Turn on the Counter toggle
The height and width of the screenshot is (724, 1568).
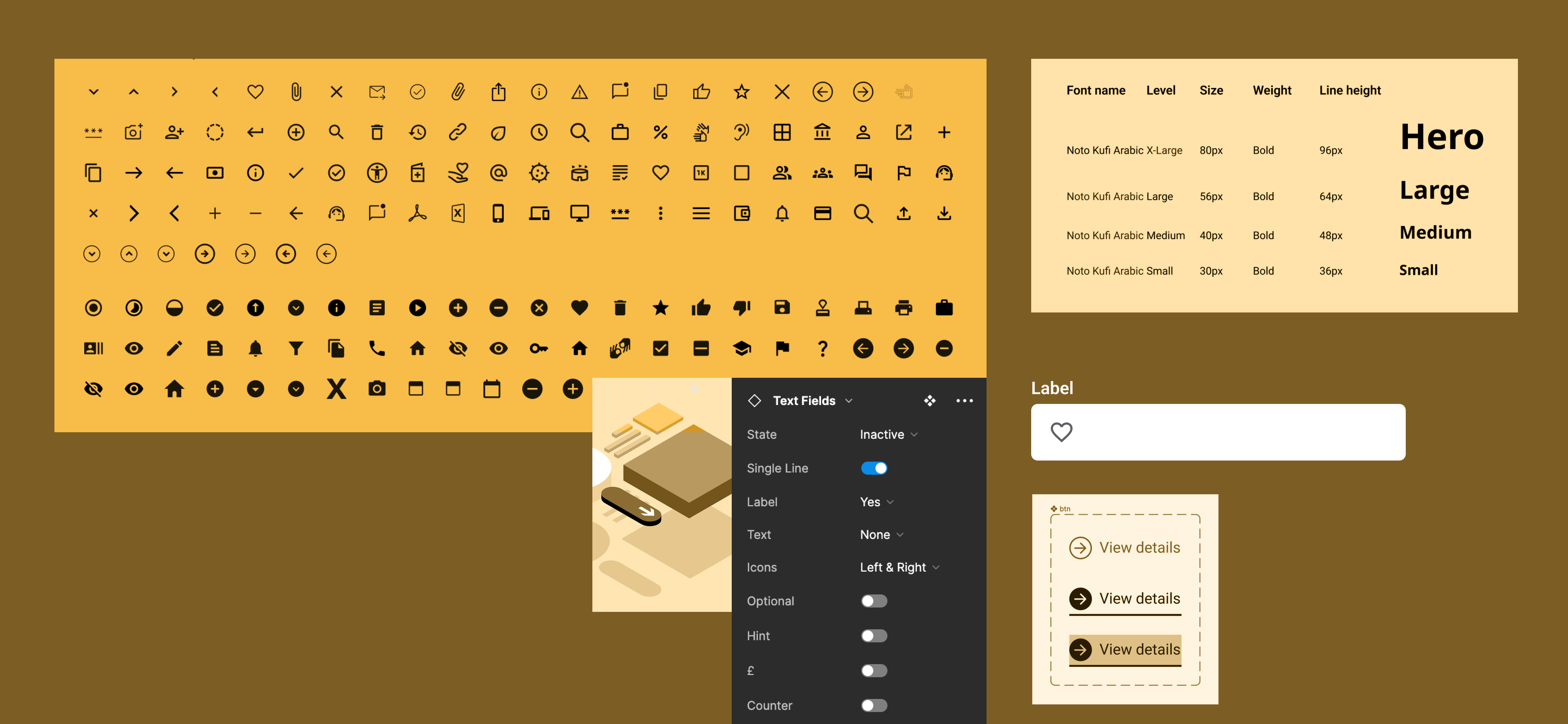pos(874,705)
